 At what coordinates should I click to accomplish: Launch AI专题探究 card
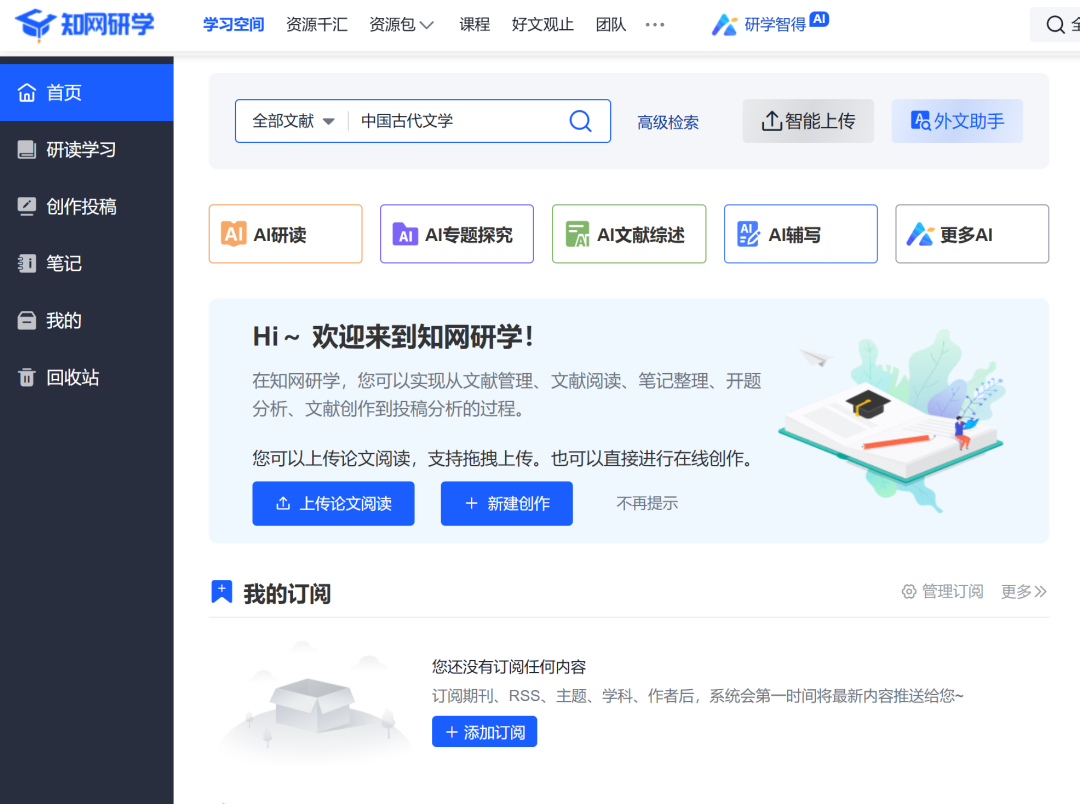point(457,234)
